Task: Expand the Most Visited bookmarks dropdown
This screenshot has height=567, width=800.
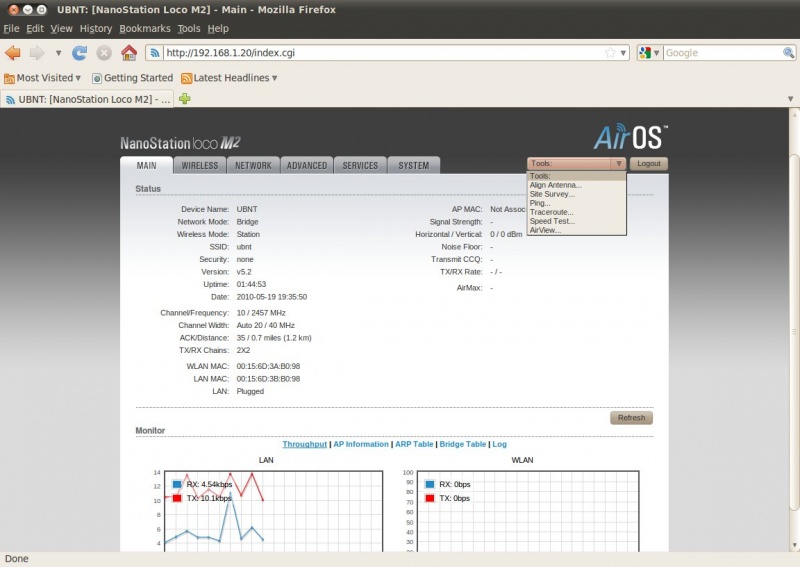Action: click(78, 78)
